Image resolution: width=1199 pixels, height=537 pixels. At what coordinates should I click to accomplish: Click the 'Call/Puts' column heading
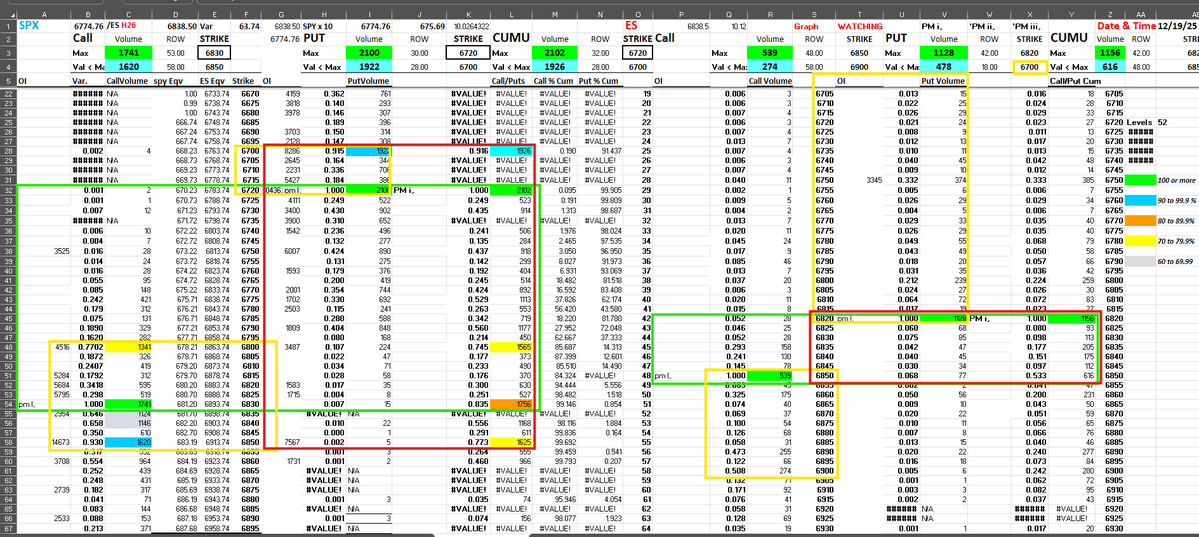pos(512,80)
